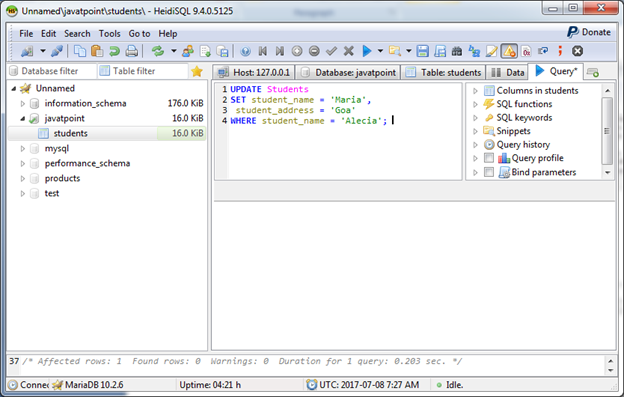
Task: Click the find and replace icon
Action: pos(474,51)
